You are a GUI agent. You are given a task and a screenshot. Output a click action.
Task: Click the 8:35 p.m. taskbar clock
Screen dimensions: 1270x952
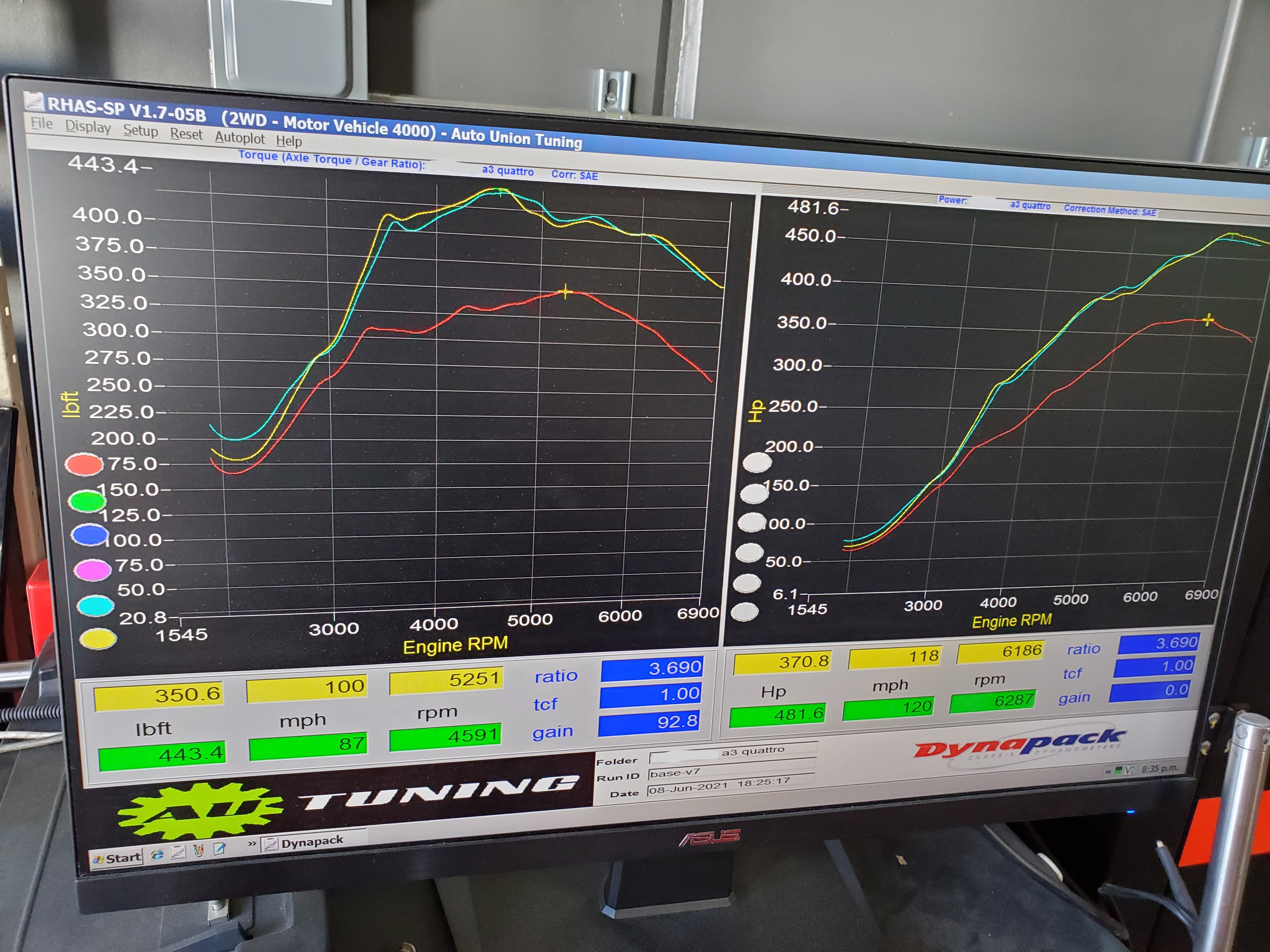[x=1159, y=768]
